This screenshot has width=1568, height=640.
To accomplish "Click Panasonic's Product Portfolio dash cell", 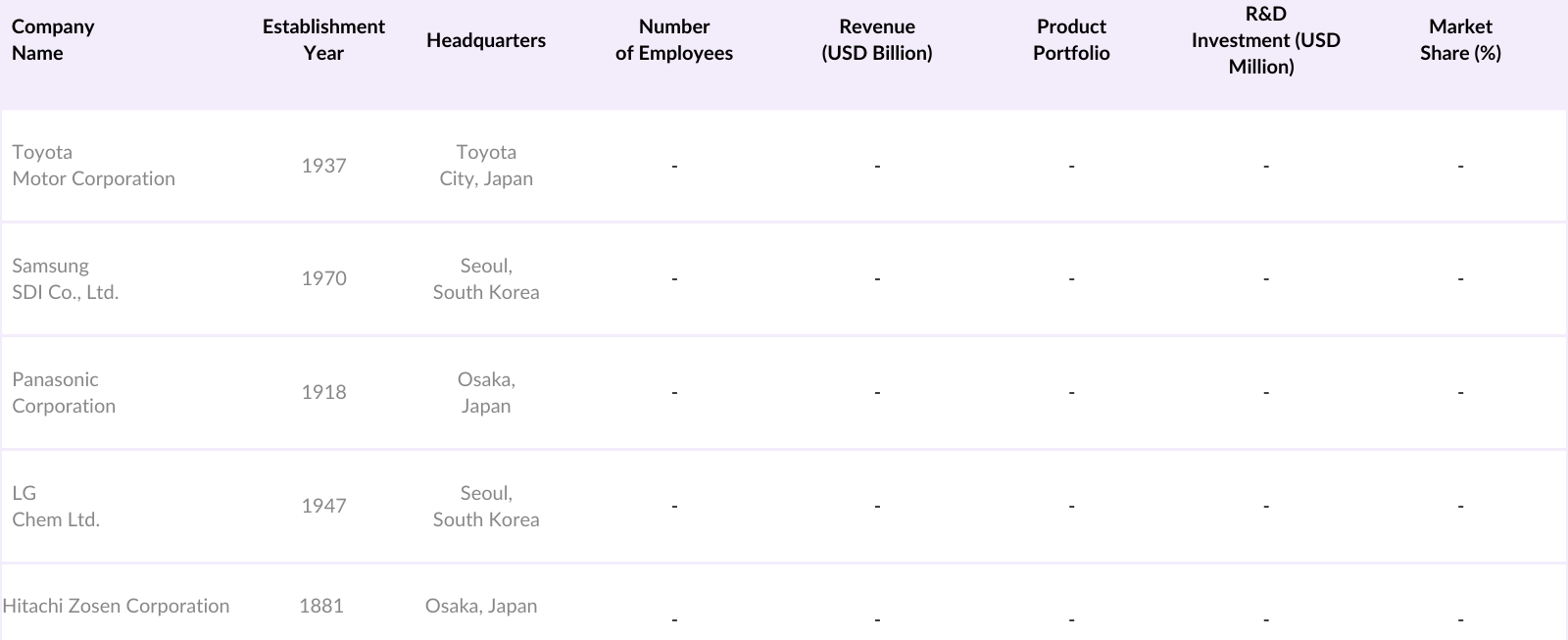I will pos(1071,393).
